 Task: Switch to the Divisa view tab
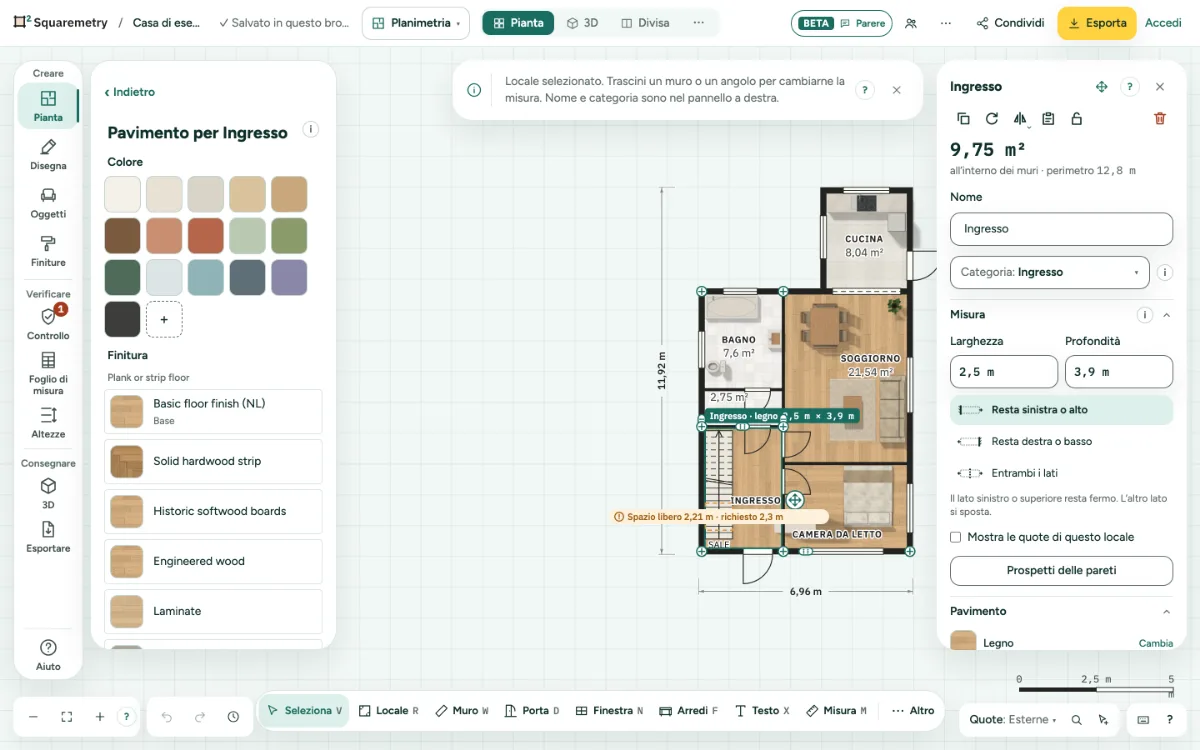[x=645, y=23]
